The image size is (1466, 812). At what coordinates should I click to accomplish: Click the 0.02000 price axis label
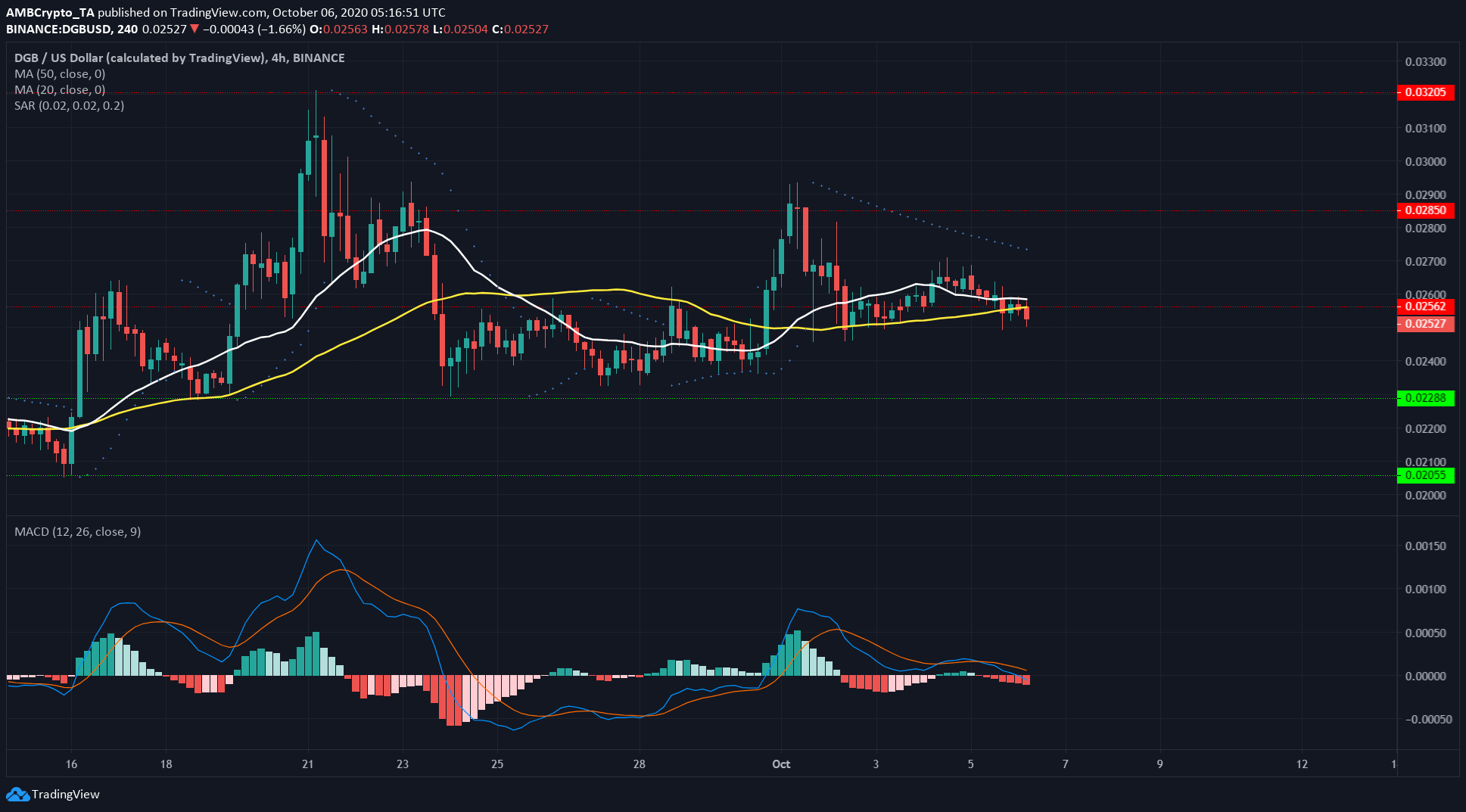coord(1425,495)
